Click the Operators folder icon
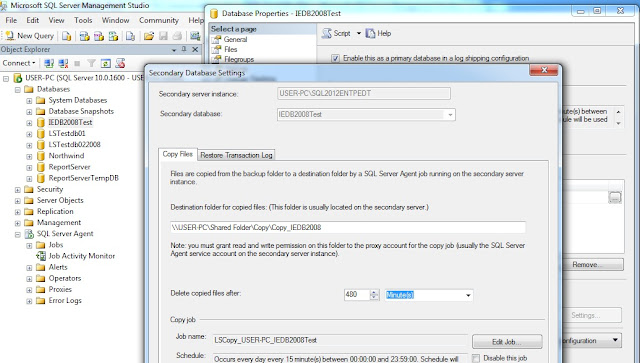This screenshot has height=363, width=640. [40, 278]
